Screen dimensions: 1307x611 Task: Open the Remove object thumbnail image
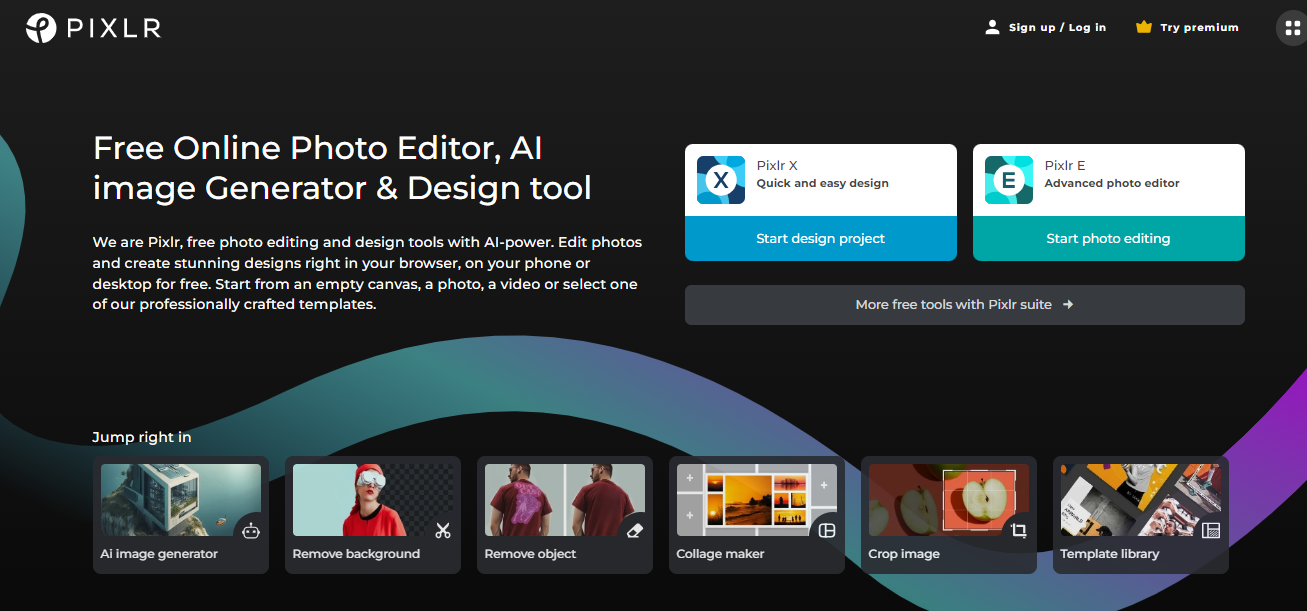coord(565,500)
